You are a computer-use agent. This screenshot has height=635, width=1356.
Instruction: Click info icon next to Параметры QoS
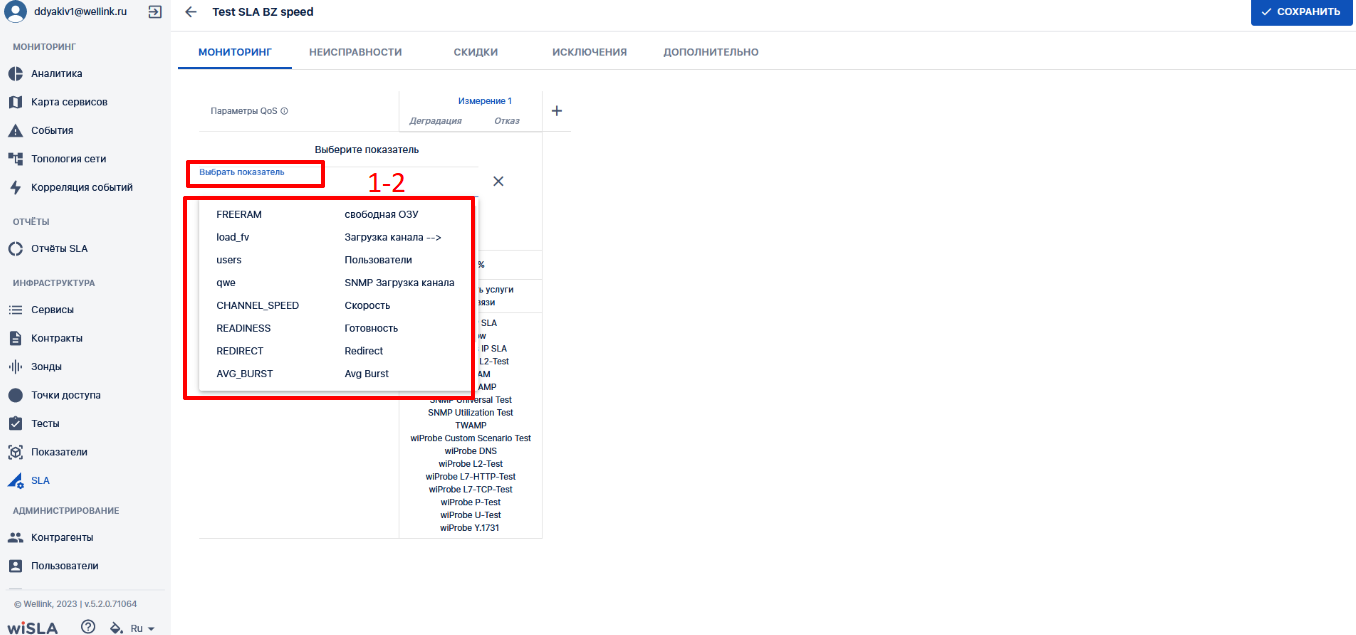[284, 111]
